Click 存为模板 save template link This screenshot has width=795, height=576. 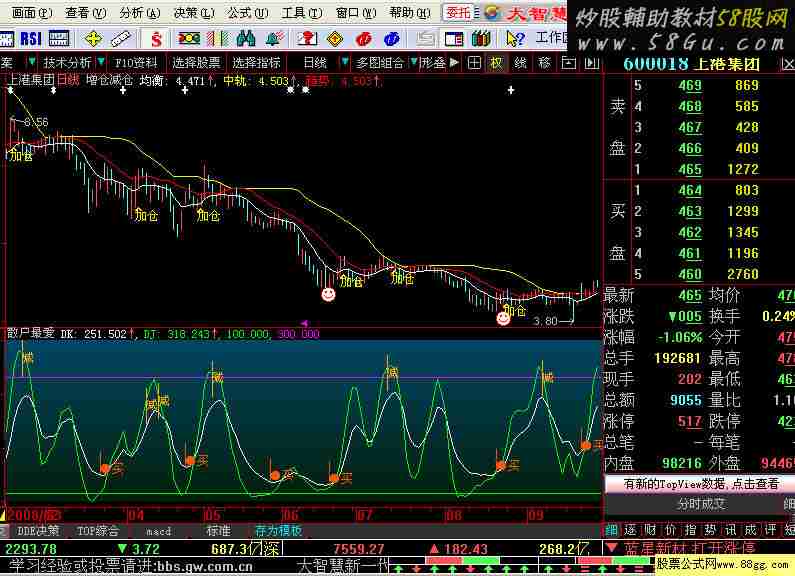(x=278, y=531)
